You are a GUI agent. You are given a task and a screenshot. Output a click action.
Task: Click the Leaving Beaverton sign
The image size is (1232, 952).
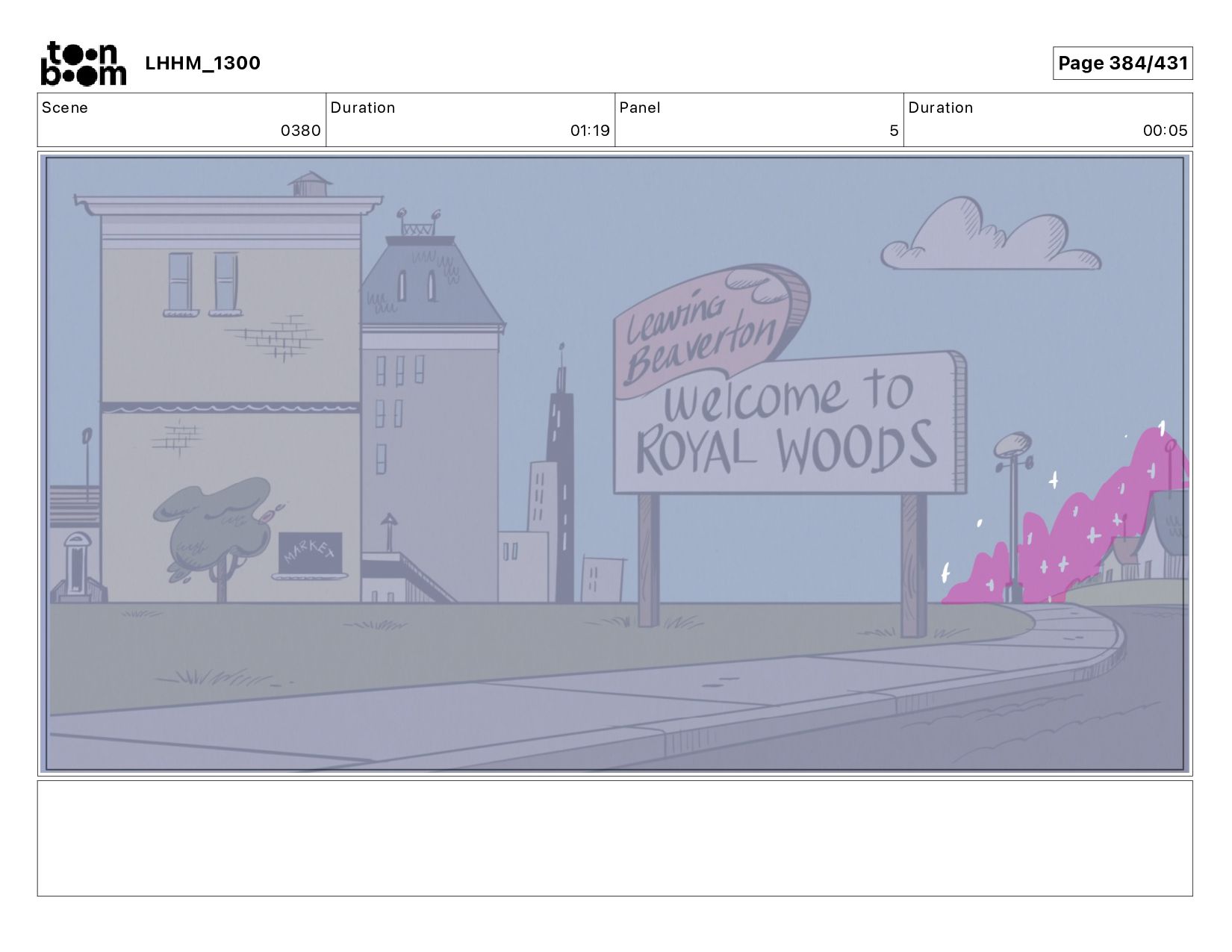tap(710, 330)
